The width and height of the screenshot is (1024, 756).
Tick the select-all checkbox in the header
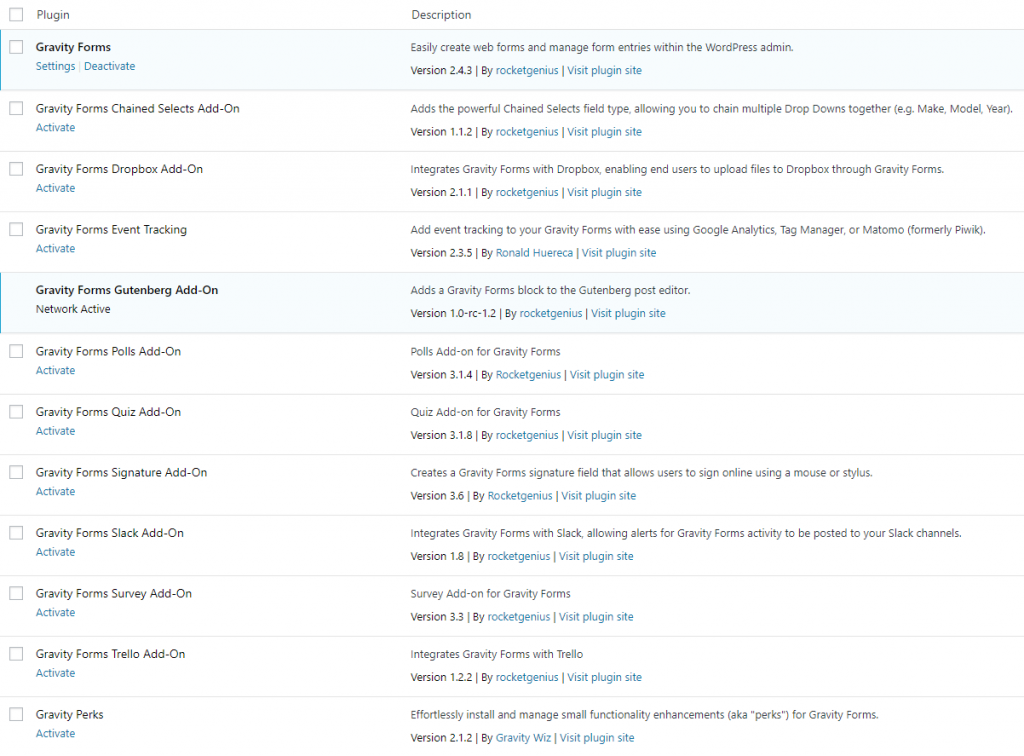(16, 15)
